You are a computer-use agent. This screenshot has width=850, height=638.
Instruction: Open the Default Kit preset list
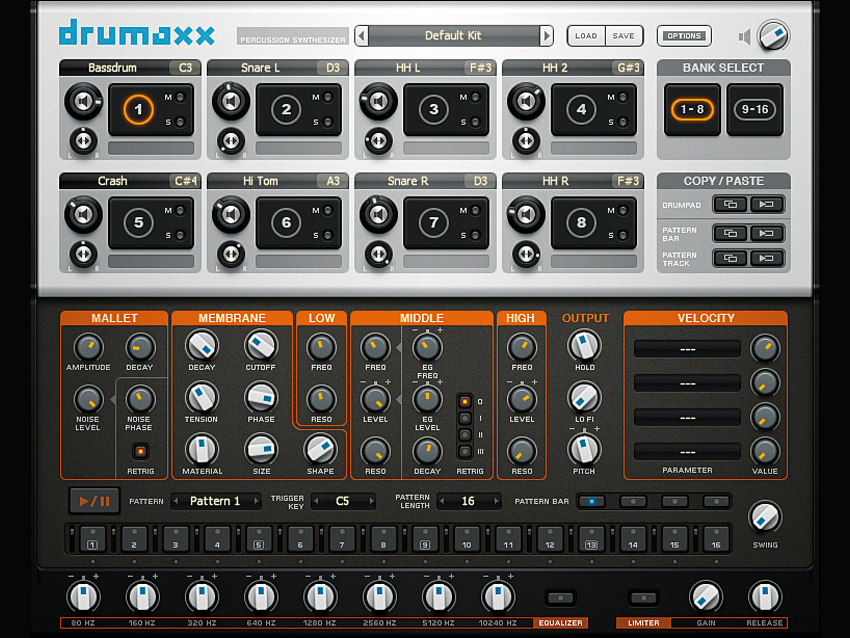454,36
